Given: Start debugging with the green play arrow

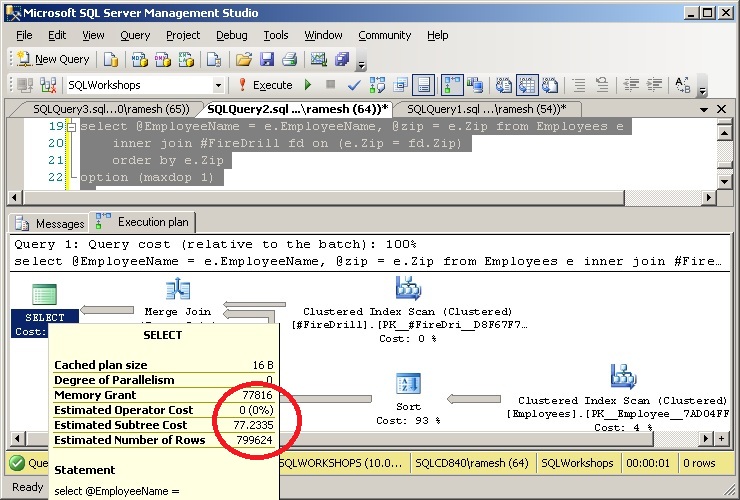Looking at the screenshot, I should point(308,85).
